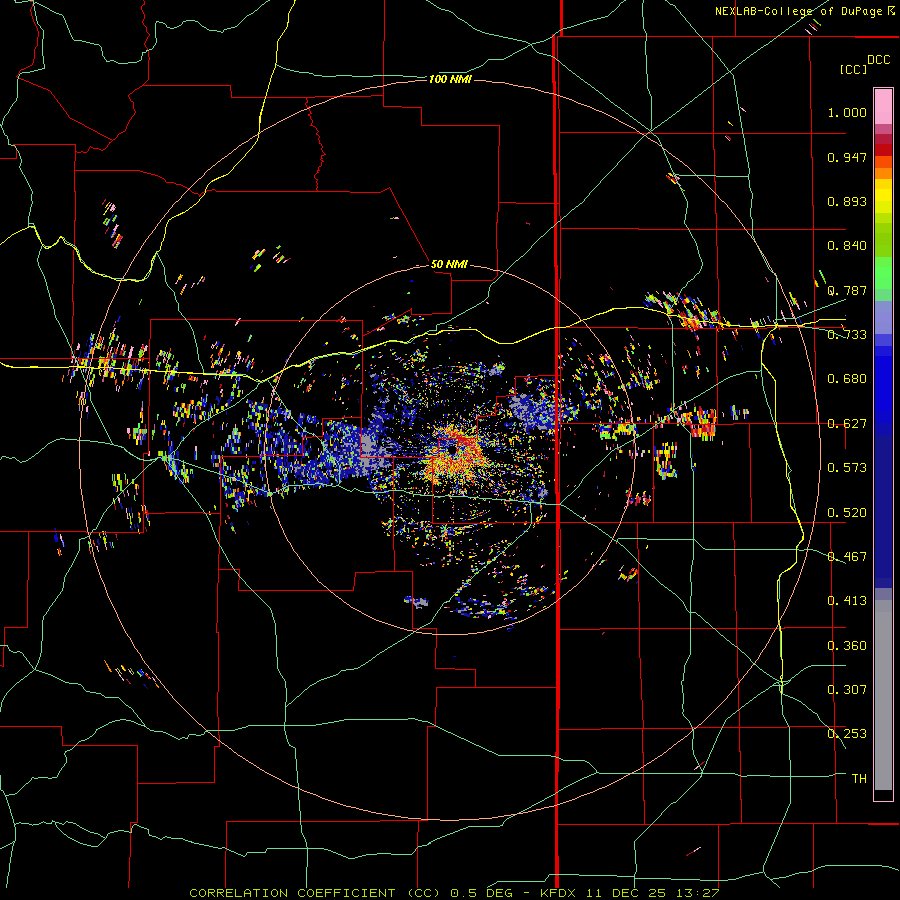This screenshot has height=900, width=900.
Task: Select the 0.573 scale value
Action: (847, 468)
